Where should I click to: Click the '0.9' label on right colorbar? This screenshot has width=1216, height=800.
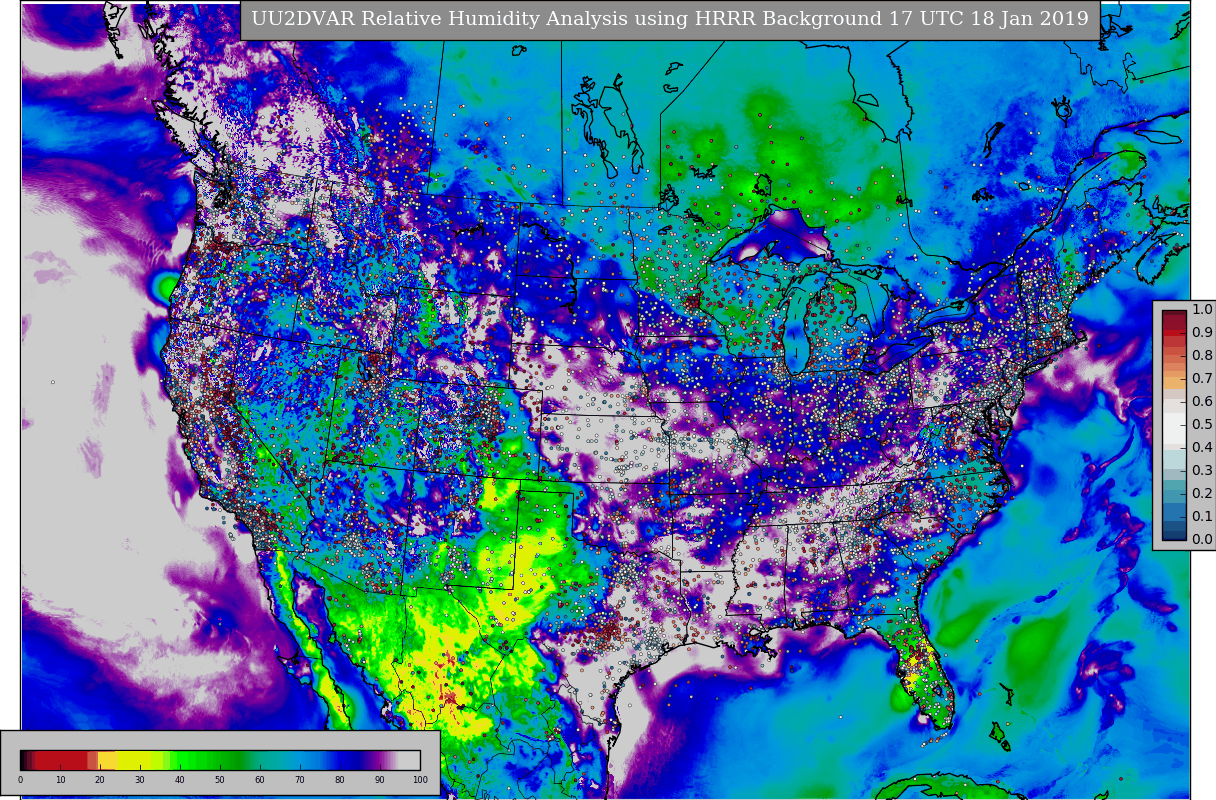[1202, 333]
